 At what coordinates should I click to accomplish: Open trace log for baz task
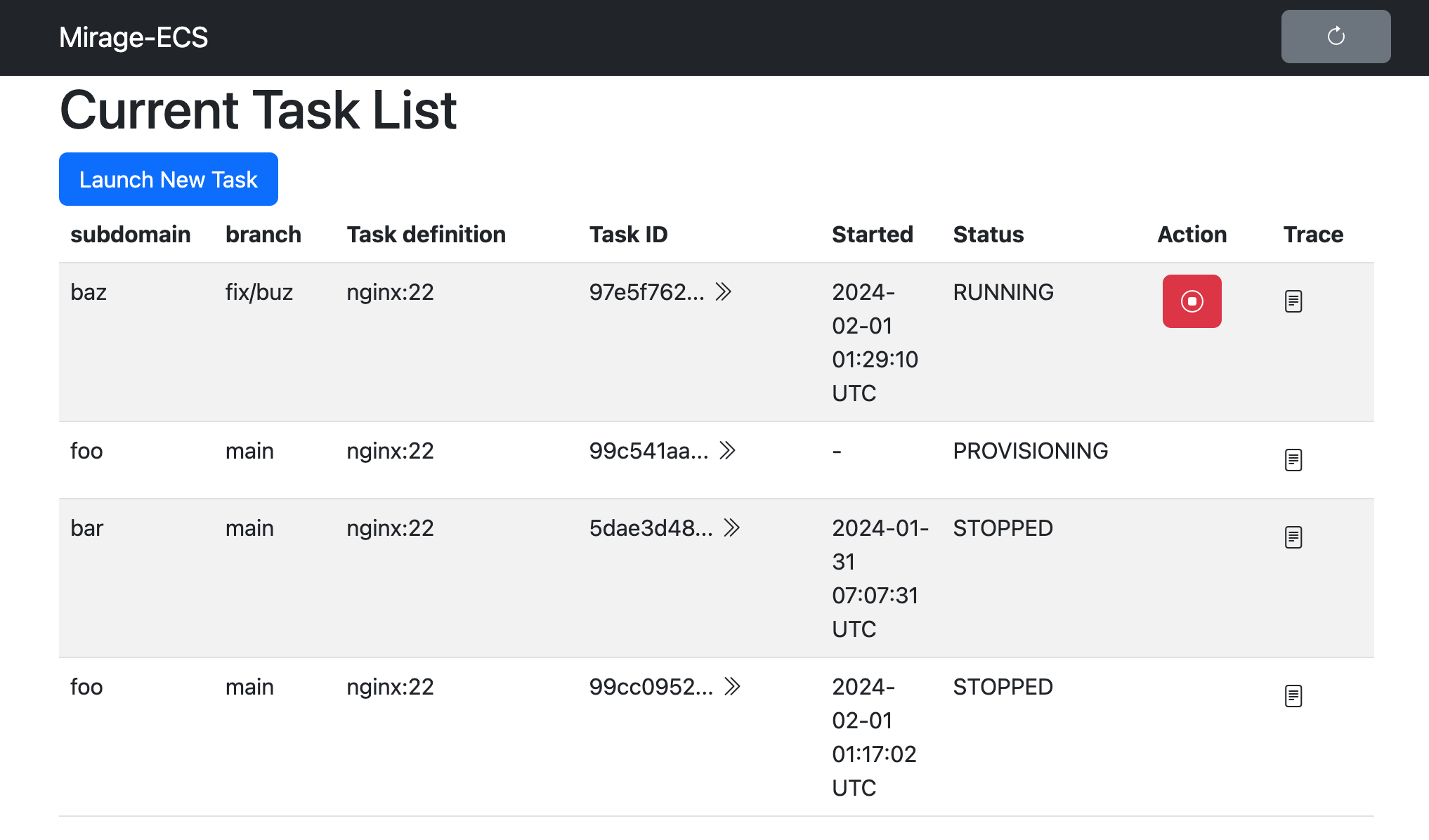click(x=1293, y=301)
